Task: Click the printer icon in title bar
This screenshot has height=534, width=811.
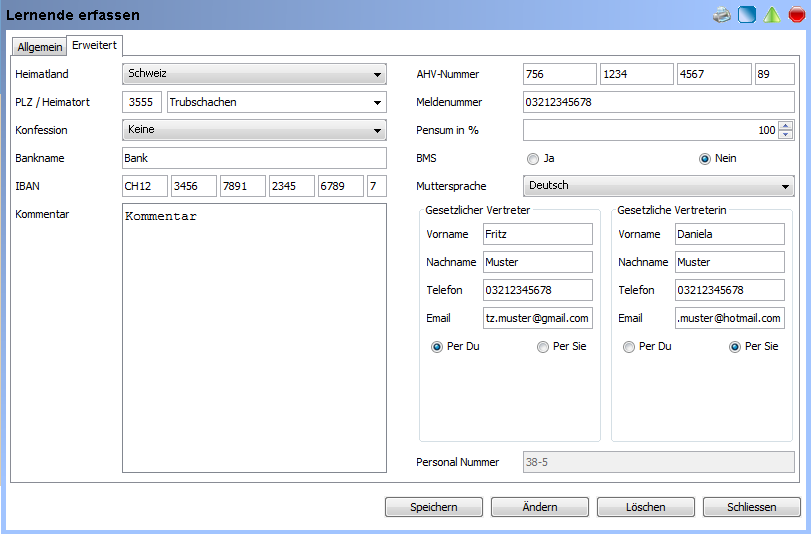Action: (x=722, y=14)
